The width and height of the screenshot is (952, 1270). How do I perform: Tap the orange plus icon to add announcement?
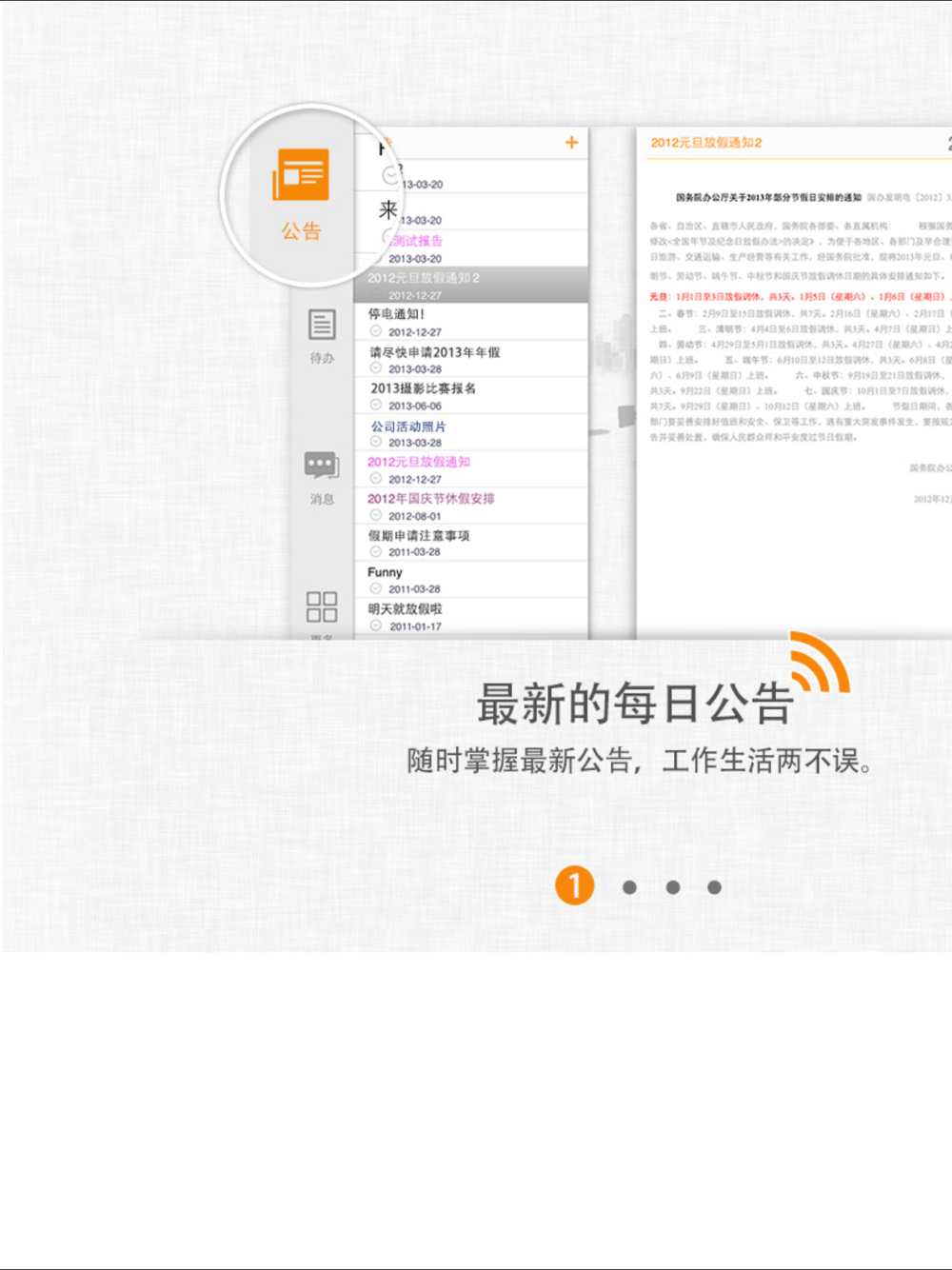tap(571, 142)
